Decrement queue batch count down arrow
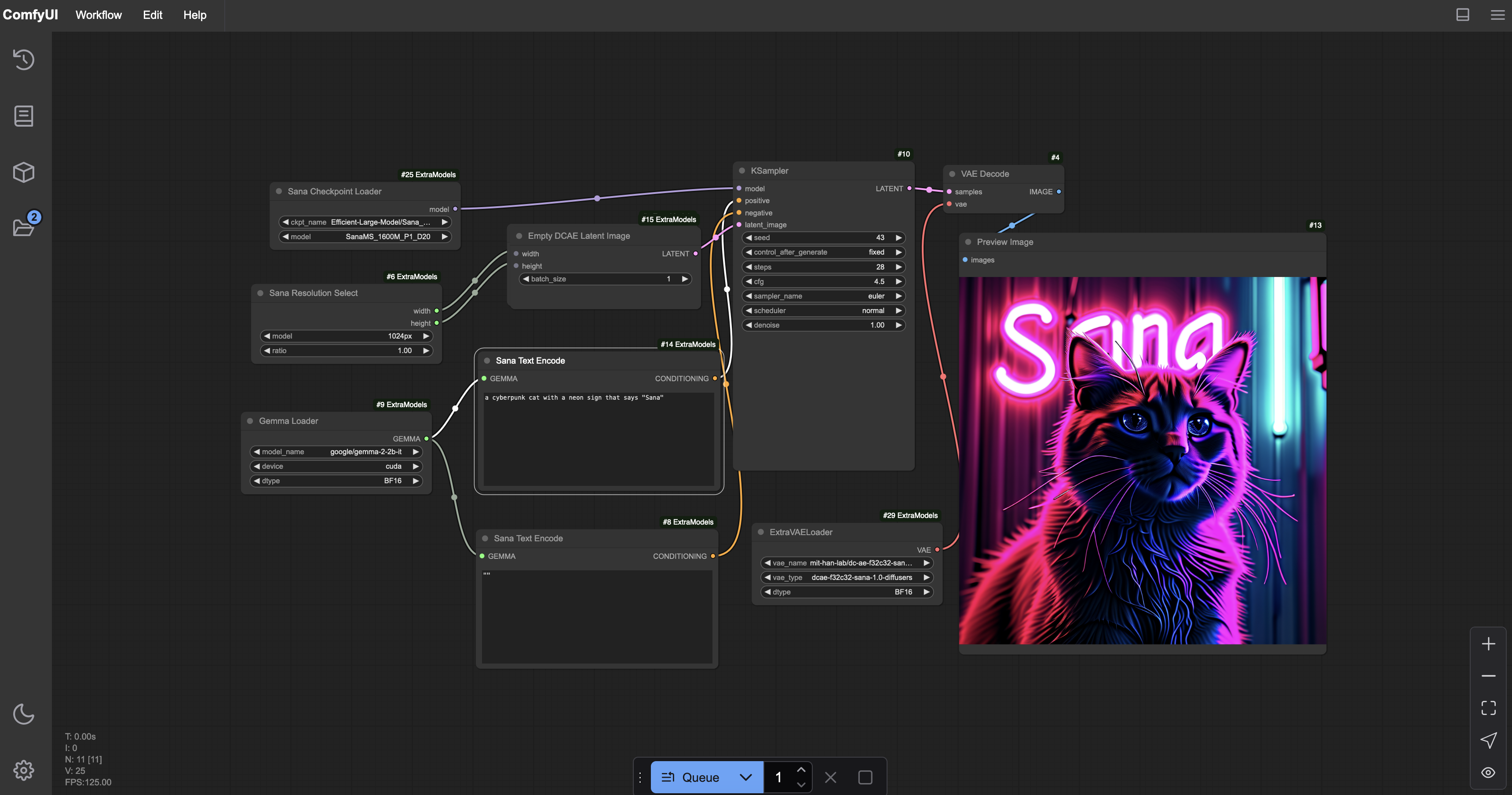Image resolution: width=1512 pixels, height=795 pixels. tap(801, 784)
